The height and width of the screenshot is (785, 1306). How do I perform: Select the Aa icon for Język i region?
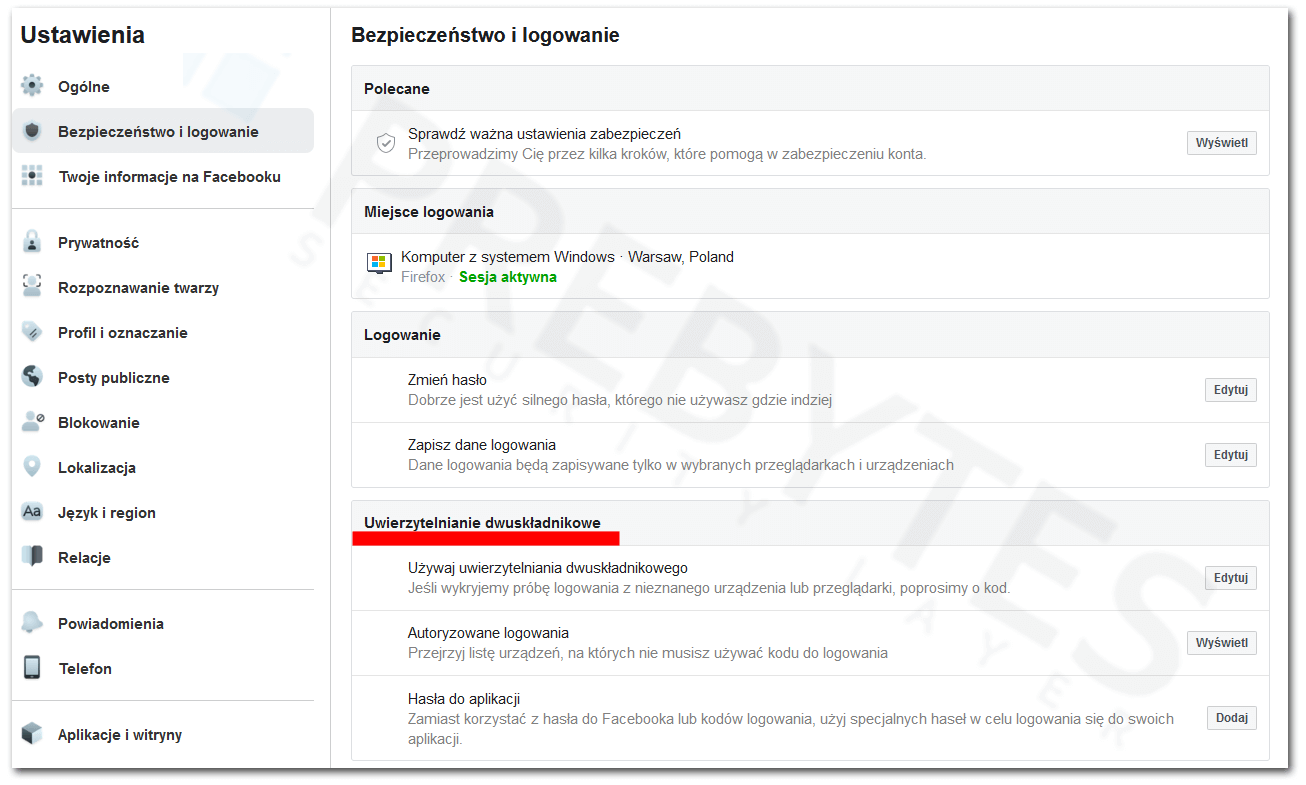tap(31, 512)
